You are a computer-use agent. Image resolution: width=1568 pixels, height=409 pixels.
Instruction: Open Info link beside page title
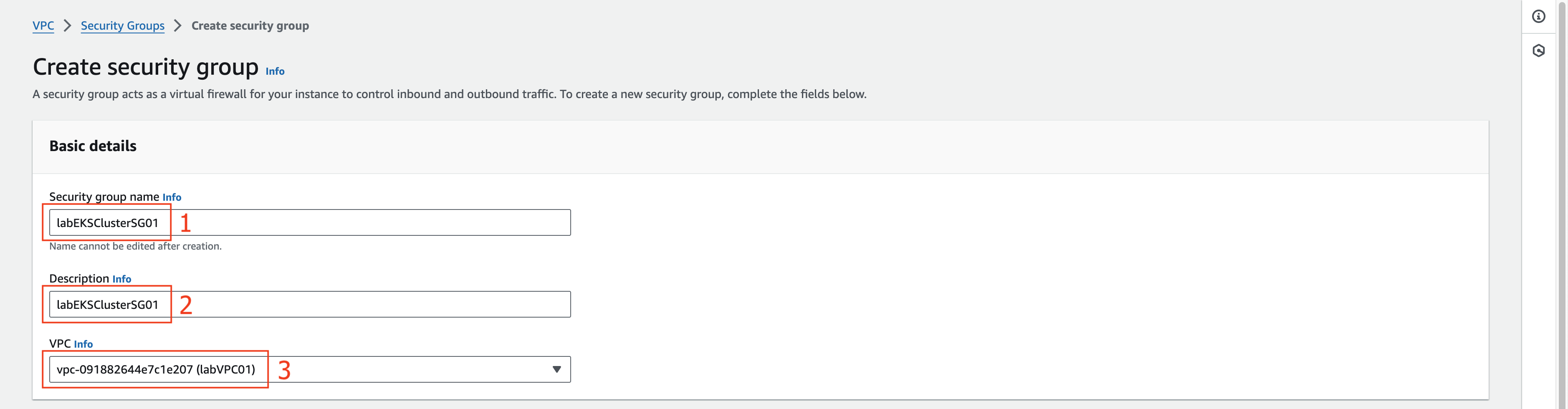click(x=275, y=71)
